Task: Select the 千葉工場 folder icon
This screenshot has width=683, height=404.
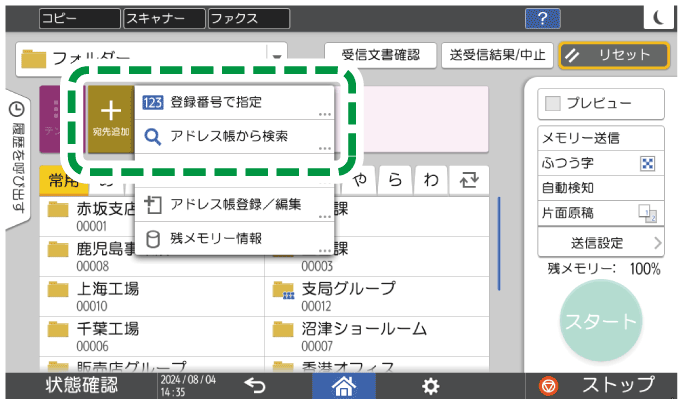Action: point(58,329)
